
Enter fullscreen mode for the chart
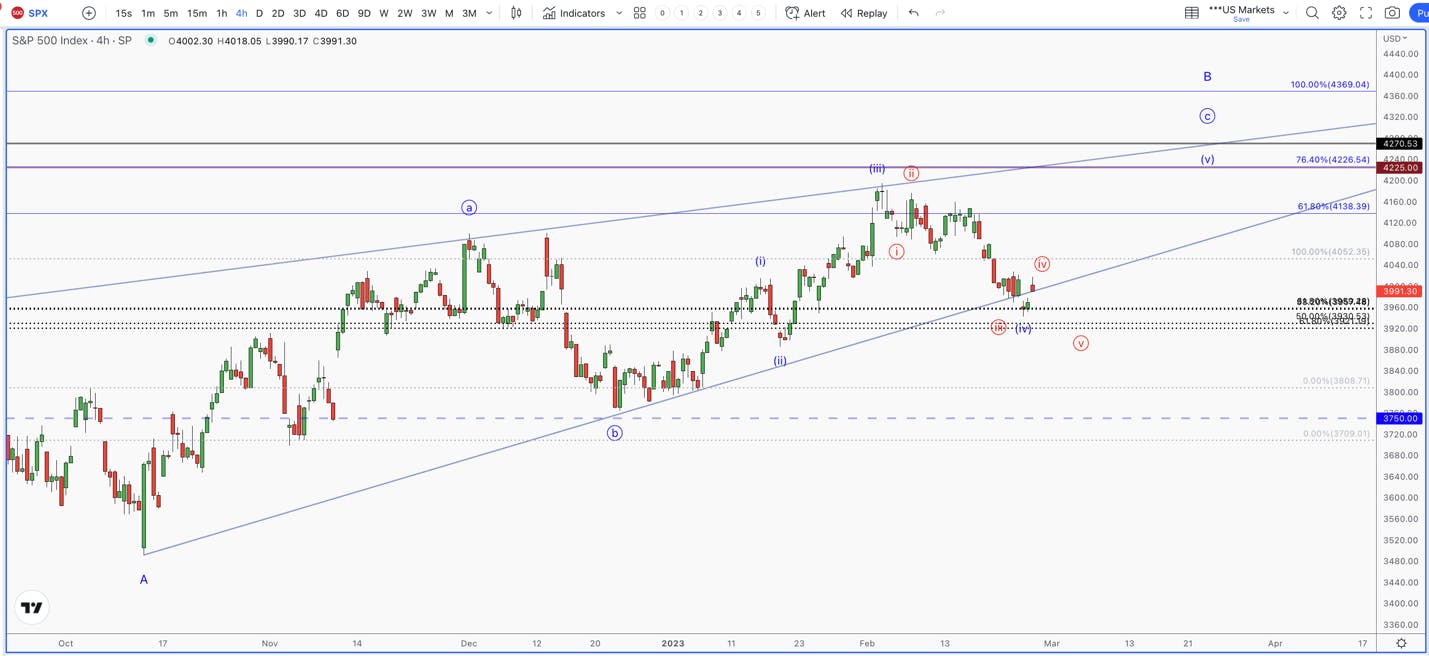coord(1366,13)
